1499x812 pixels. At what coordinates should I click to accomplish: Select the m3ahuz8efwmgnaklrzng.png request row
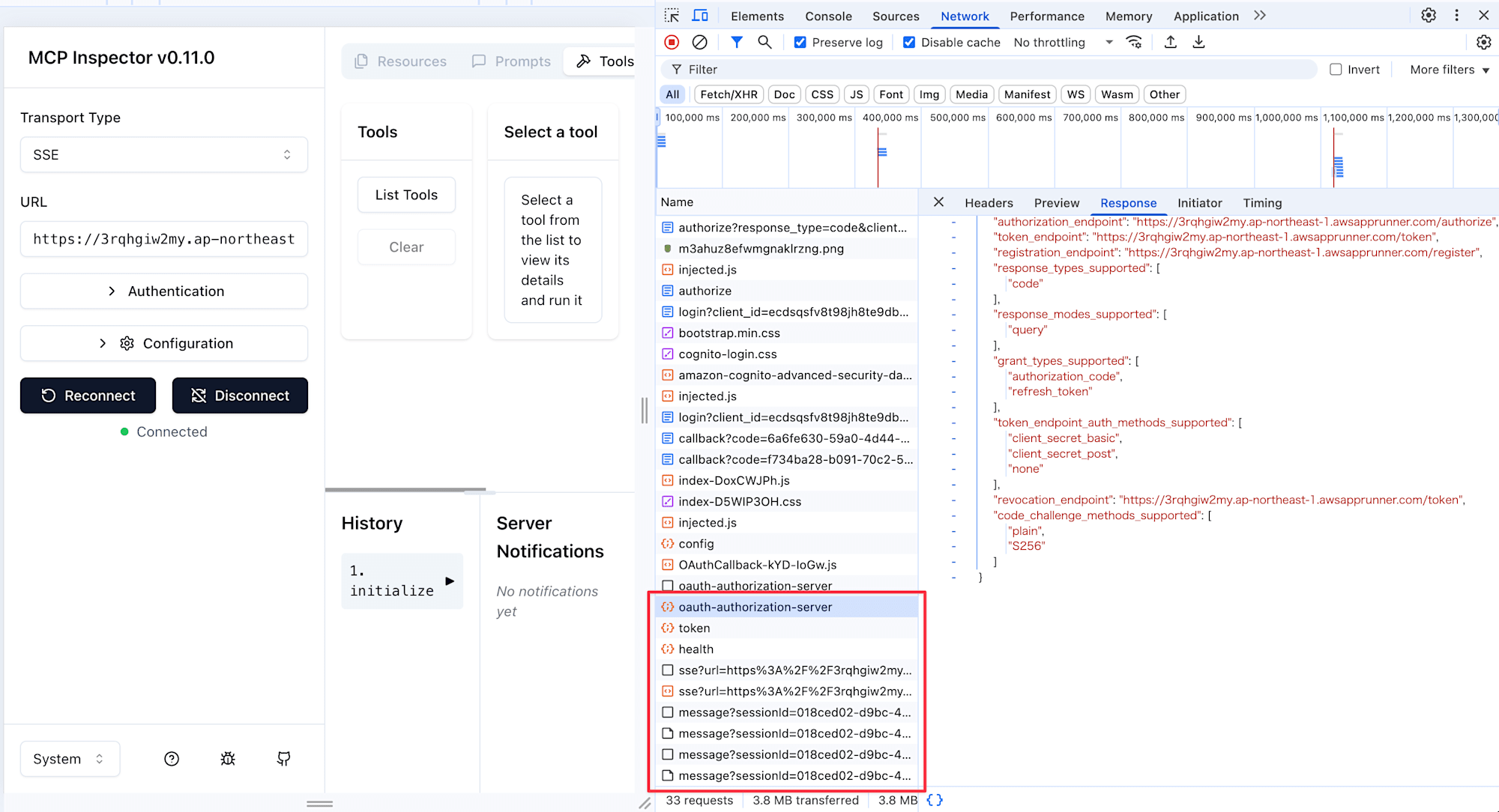tap(787, 249)
